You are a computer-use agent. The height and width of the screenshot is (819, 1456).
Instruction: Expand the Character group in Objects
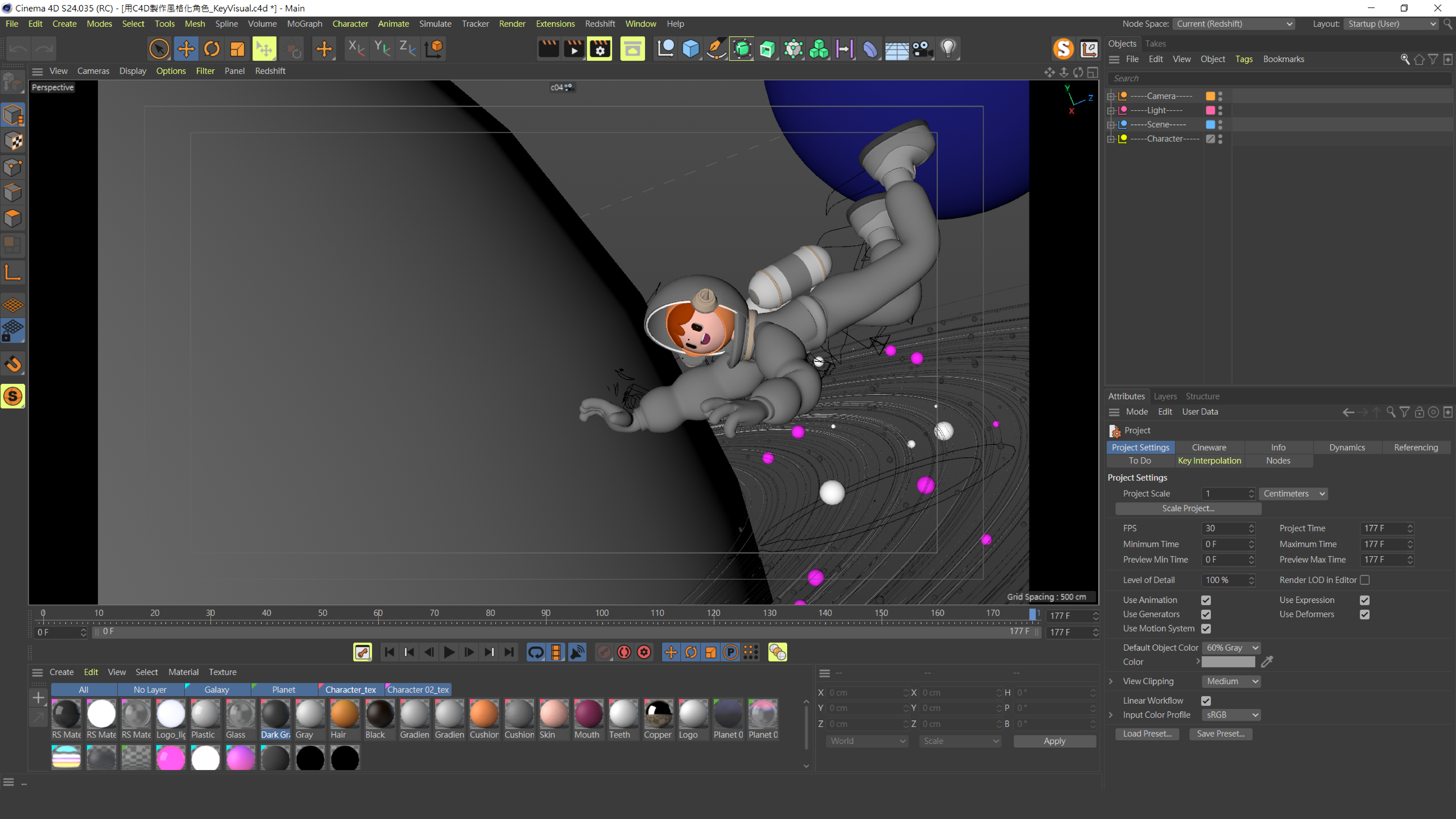pyautogui.click(x=1111, y=139)
